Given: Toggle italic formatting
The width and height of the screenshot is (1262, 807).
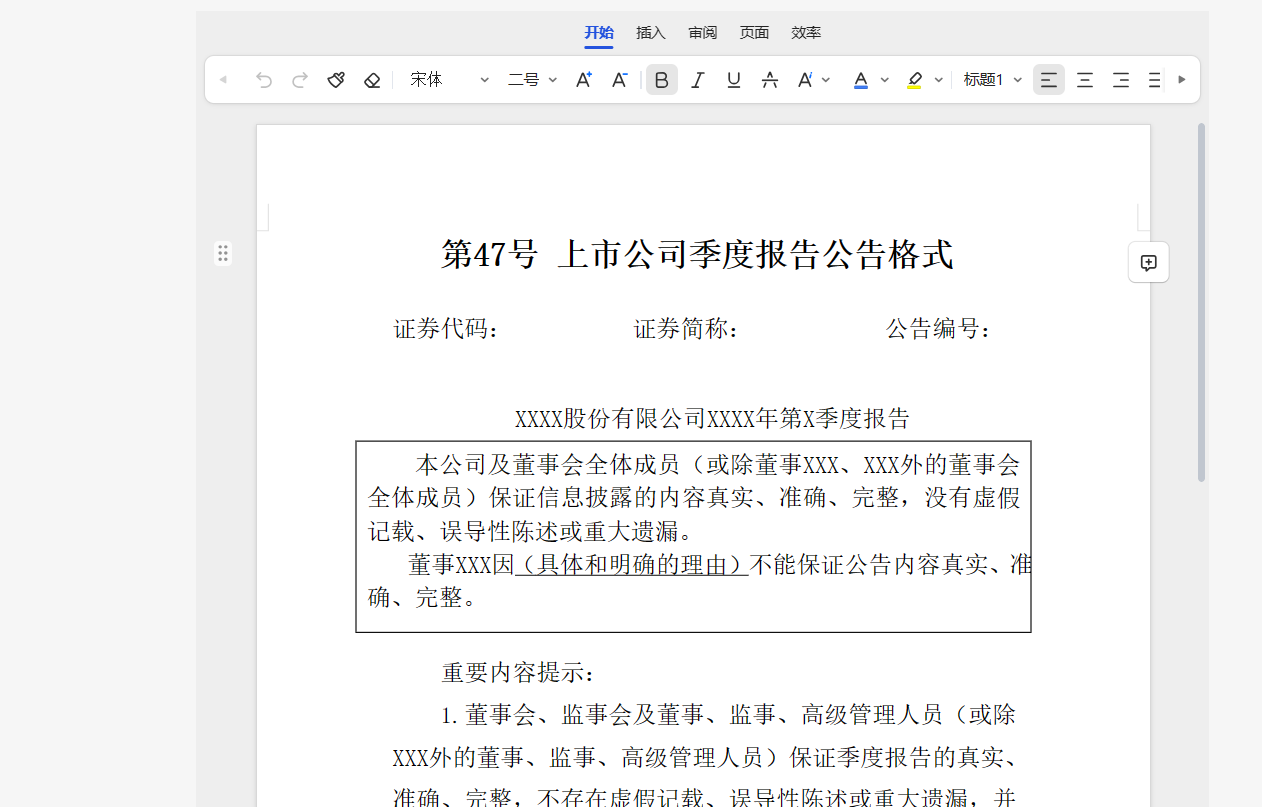Looking at the screenshot, I should click(698, 80).
